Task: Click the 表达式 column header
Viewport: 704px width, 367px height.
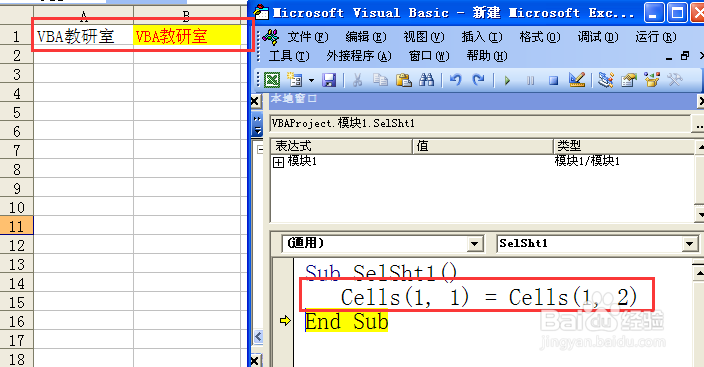Action: 341,146
